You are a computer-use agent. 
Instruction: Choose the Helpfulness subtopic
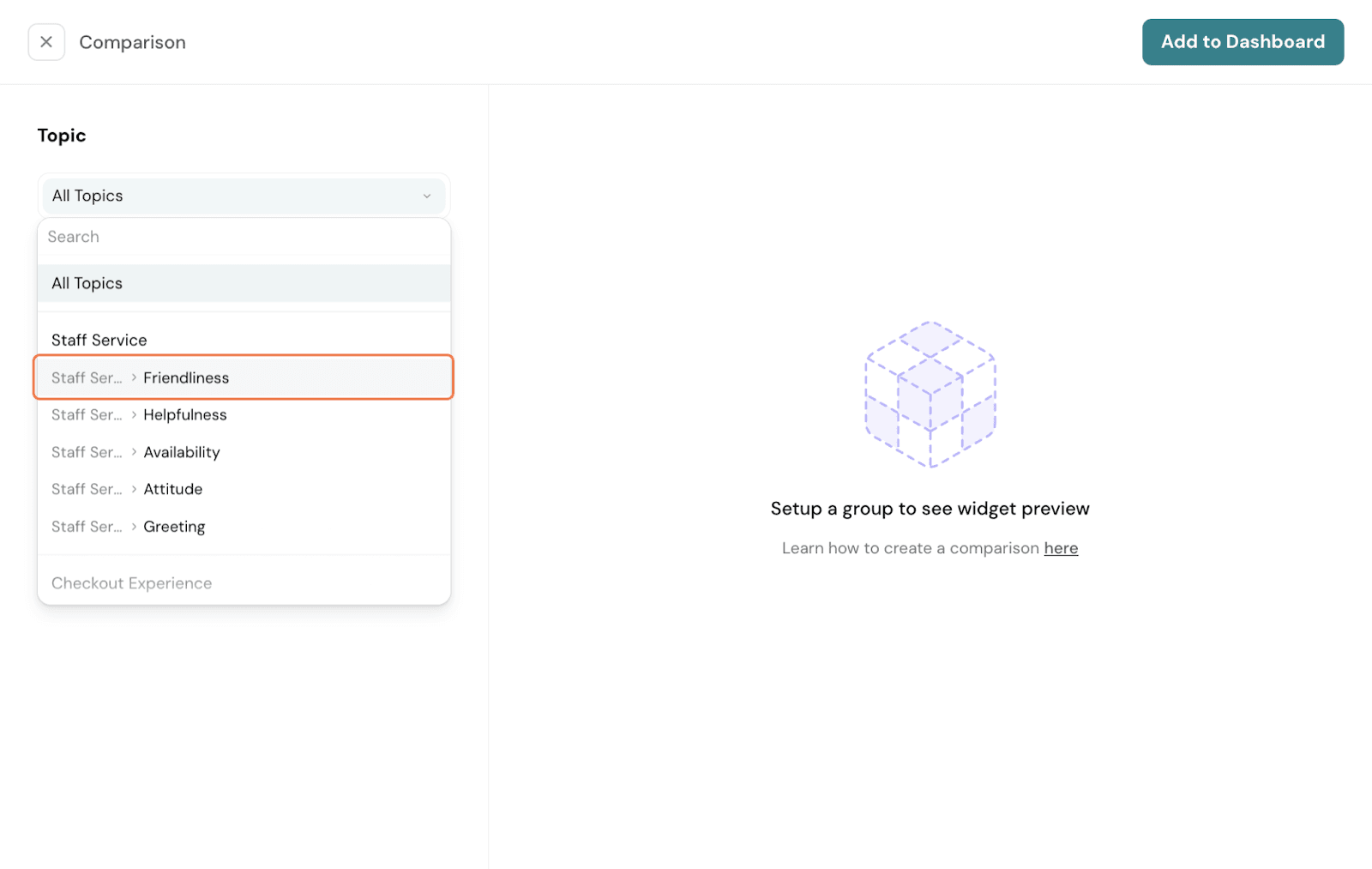(x=185, y=415)
